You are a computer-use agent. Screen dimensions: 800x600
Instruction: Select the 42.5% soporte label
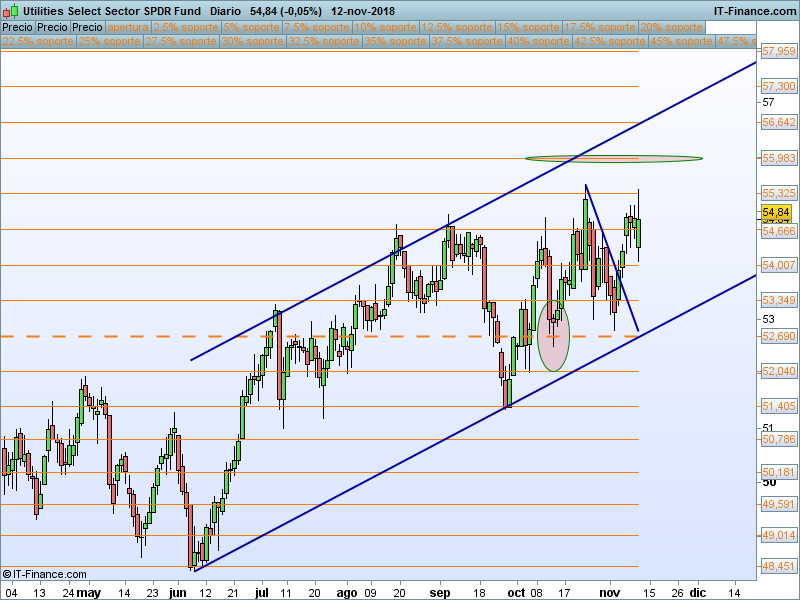[610, 41]
